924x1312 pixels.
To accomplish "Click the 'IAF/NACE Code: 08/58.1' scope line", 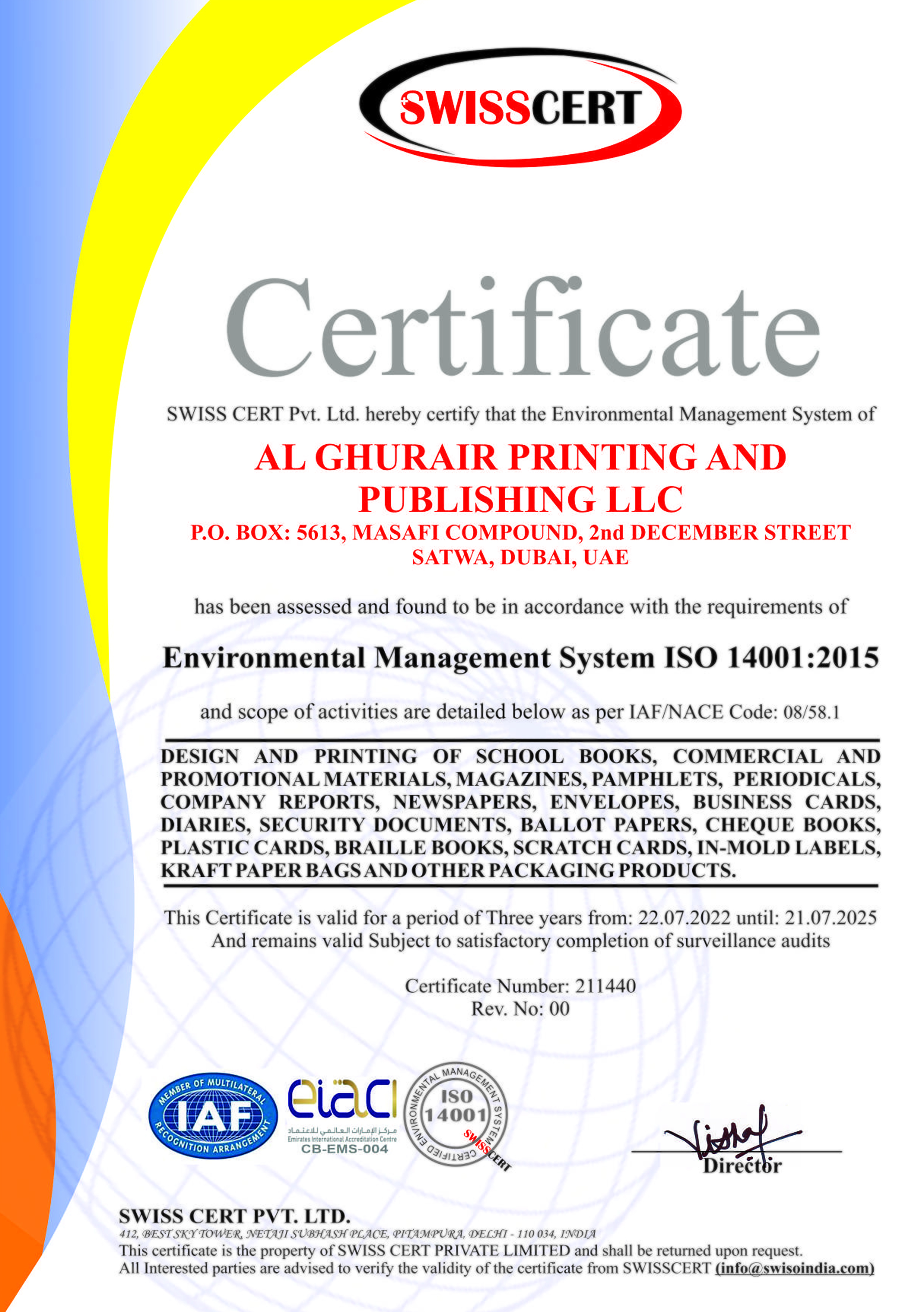I will click(x=520, y=712).
